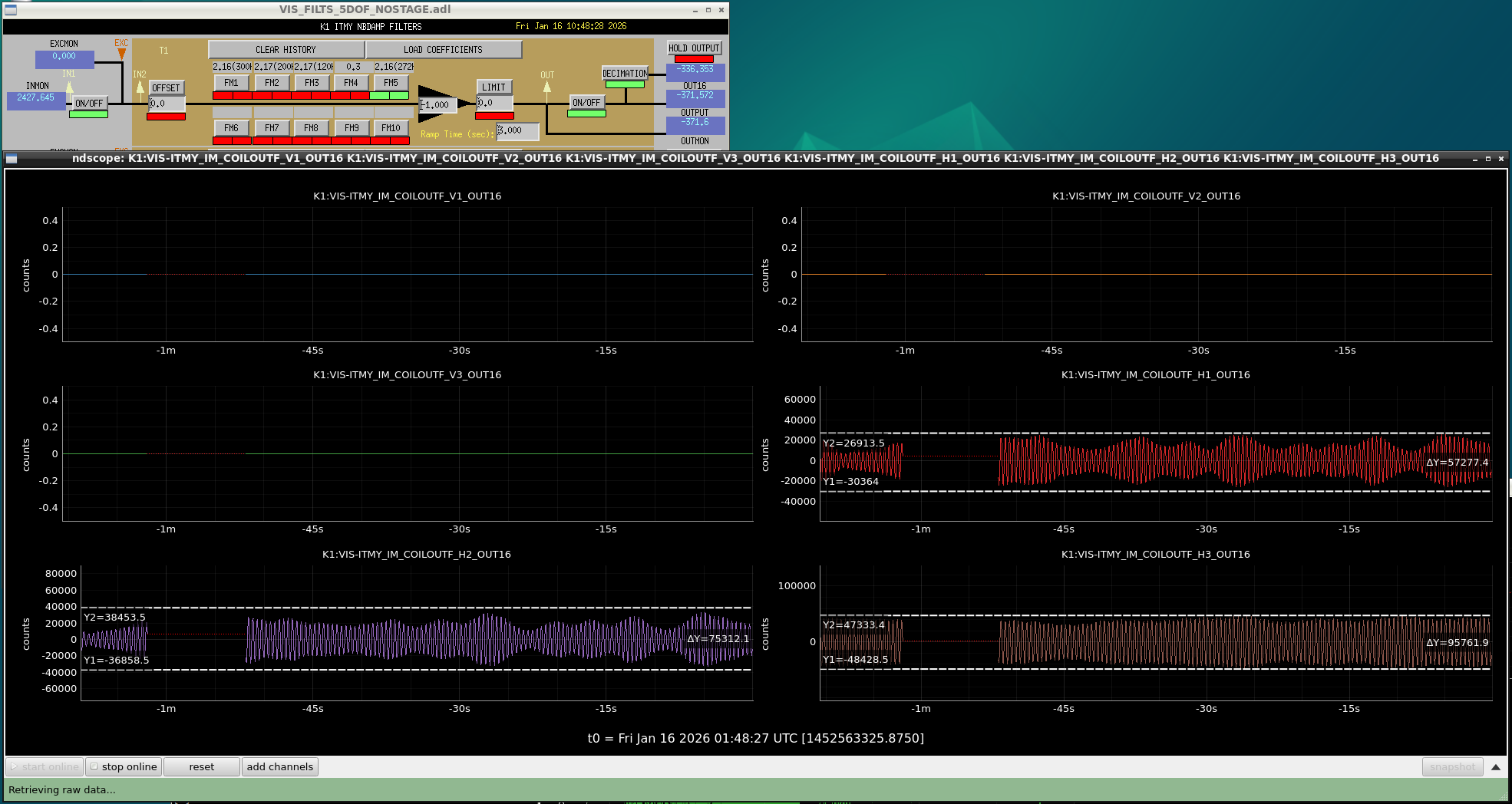
Task: Click LOAD COEFFICIENTS
Action: coord(444,49)
